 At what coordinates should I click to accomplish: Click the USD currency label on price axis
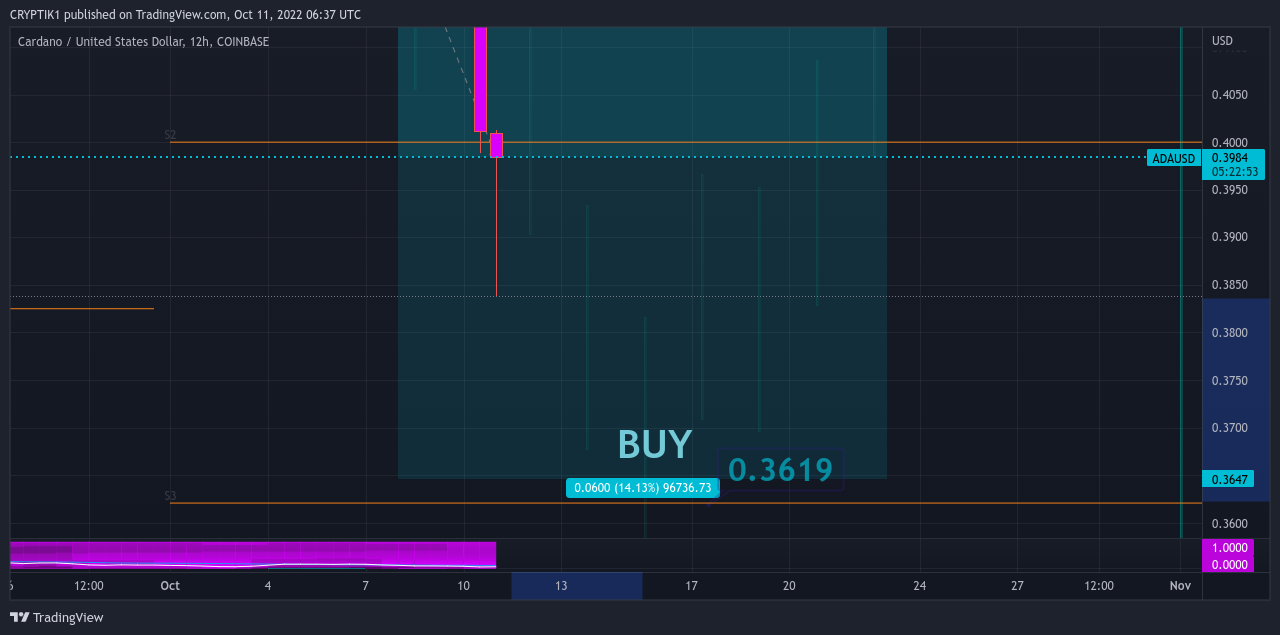click(x=1222, y=41)
